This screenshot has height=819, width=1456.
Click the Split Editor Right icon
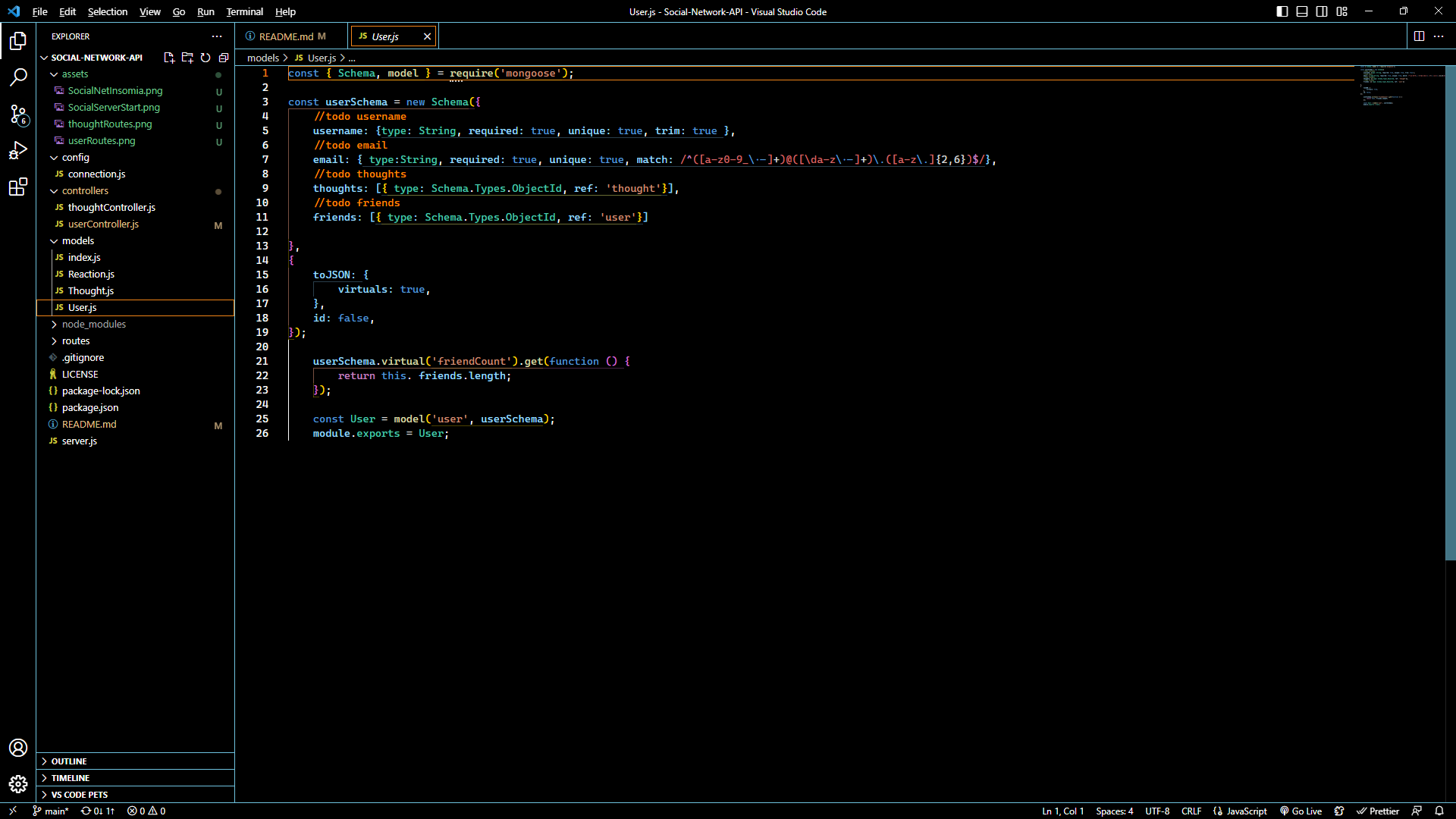[x=1419, y=36]
